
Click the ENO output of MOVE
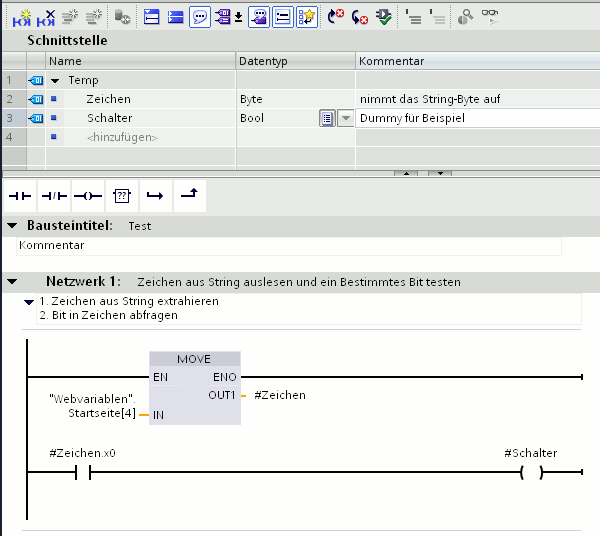point(225,377)
